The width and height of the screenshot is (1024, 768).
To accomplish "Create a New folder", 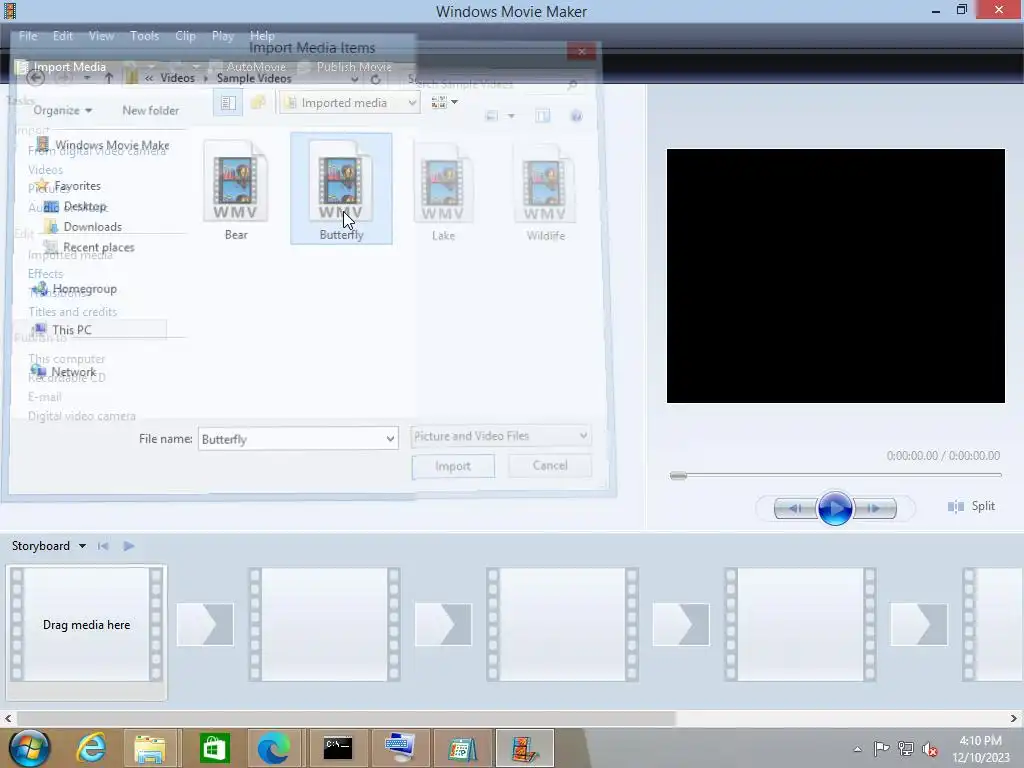I will 150,110.
